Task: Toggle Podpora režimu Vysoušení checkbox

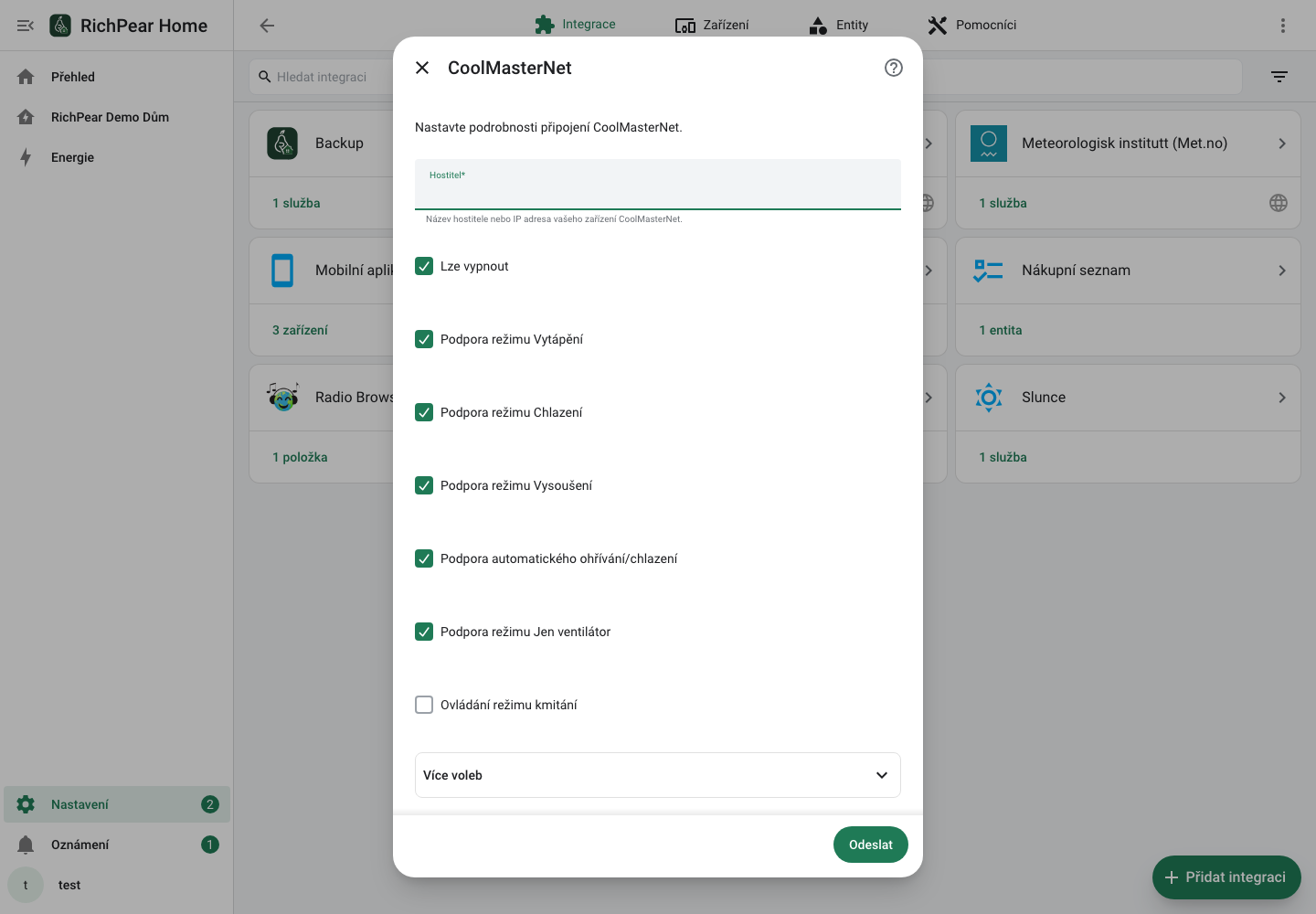Action: pos(424,485)
